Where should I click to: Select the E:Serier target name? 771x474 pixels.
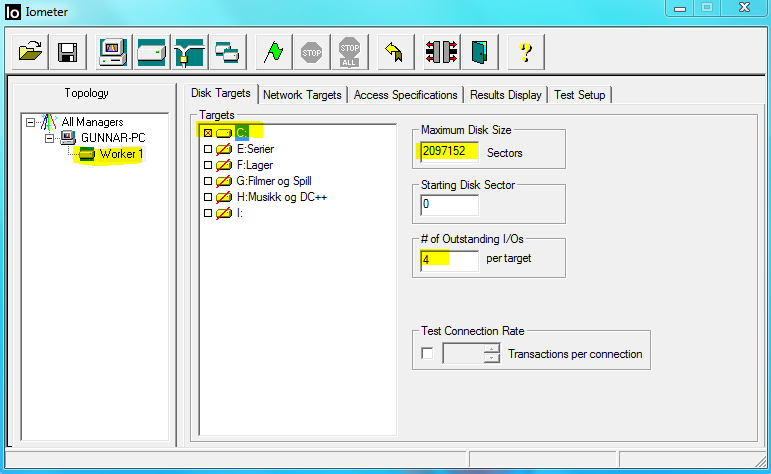click(x=256, y=149)
